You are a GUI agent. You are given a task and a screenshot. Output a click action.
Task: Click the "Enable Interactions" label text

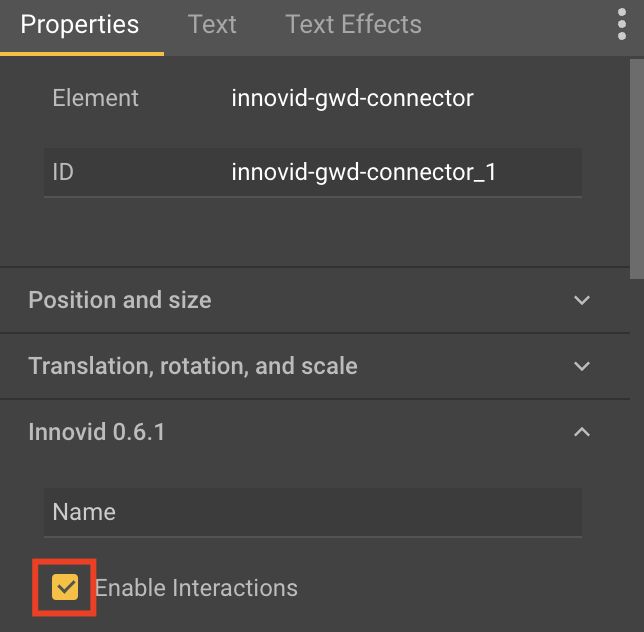pos(196,587)
